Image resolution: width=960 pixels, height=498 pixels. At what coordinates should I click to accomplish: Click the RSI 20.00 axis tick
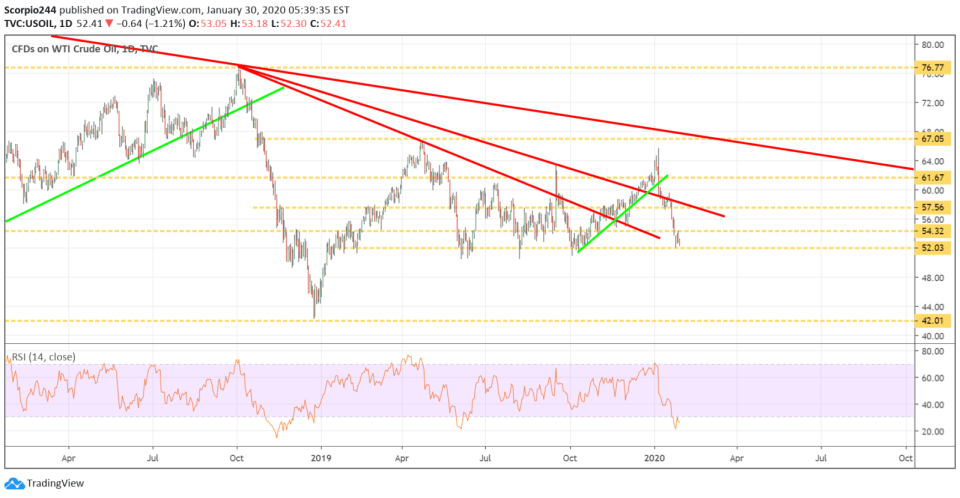tap(932, 431)
